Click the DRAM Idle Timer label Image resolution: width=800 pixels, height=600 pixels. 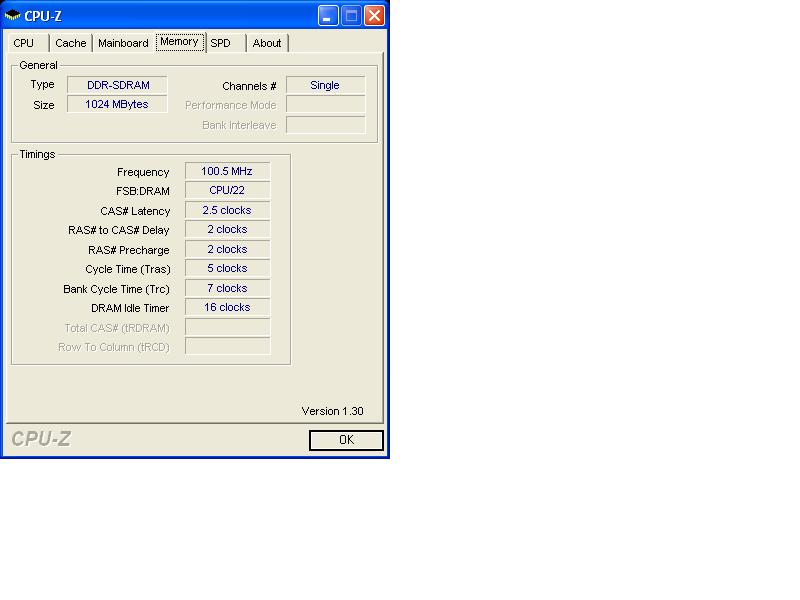[x=130, y=308]
